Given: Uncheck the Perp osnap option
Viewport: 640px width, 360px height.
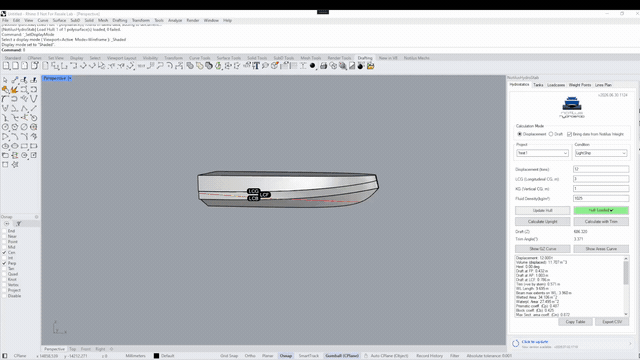Looking at the screenshot, I should 4,263.
